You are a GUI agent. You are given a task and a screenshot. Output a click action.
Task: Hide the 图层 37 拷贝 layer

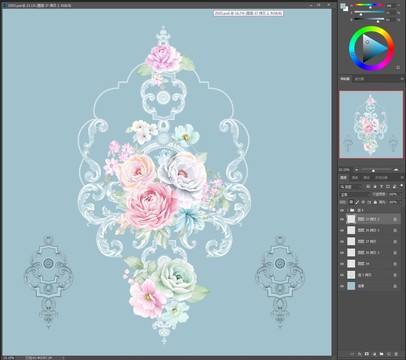342,241
